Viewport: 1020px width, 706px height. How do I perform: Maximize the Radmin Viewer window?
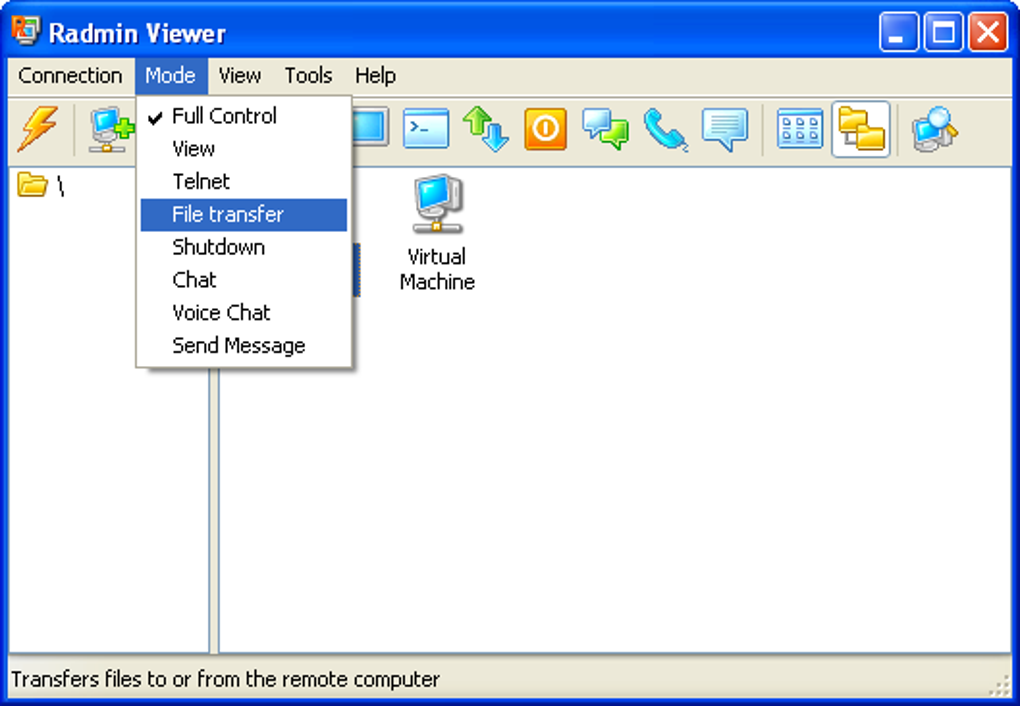943,31
